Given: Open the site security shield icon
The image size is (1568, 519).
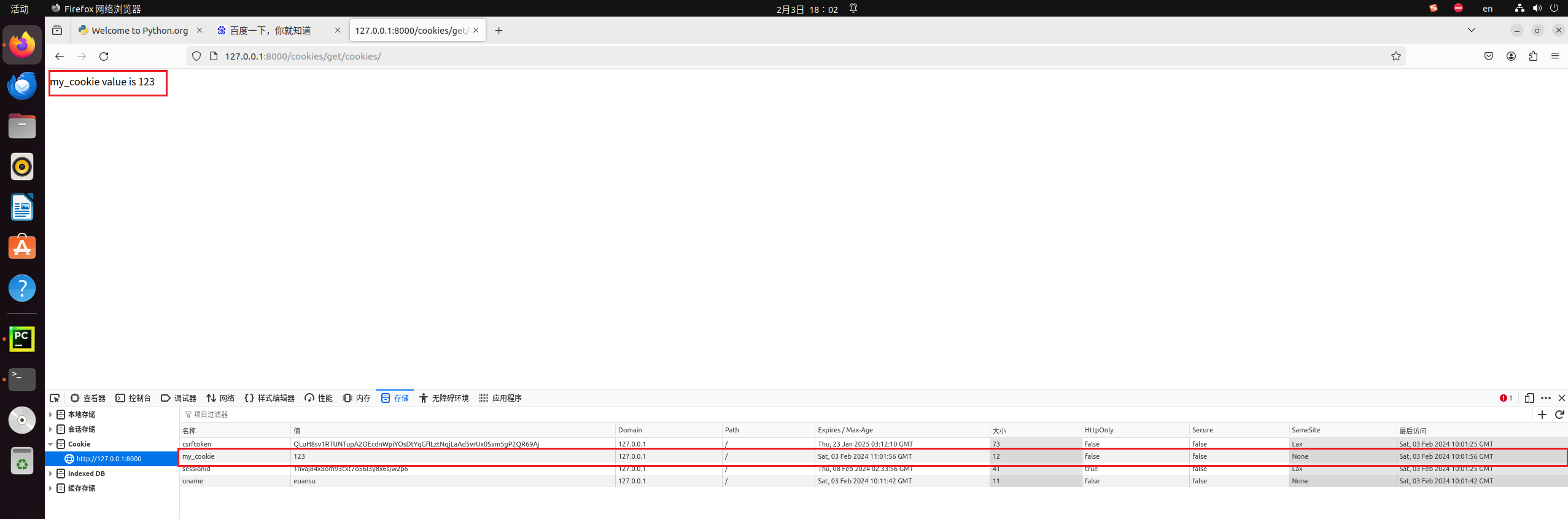Looking at the screenshot, I should tap(196, 57).
